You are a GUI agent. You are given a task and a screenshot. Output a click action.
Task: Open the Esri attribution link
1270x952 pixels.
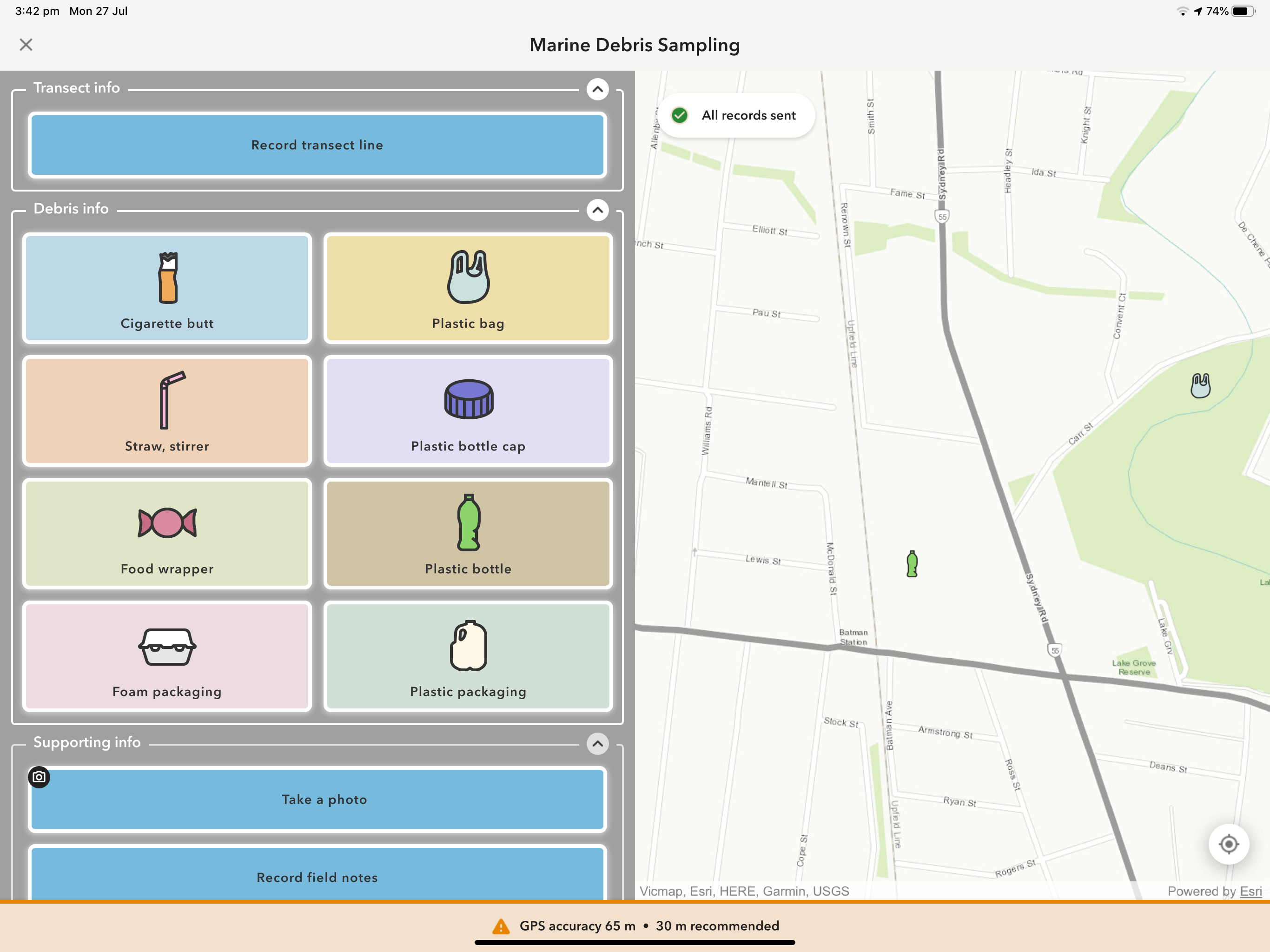1250,891
